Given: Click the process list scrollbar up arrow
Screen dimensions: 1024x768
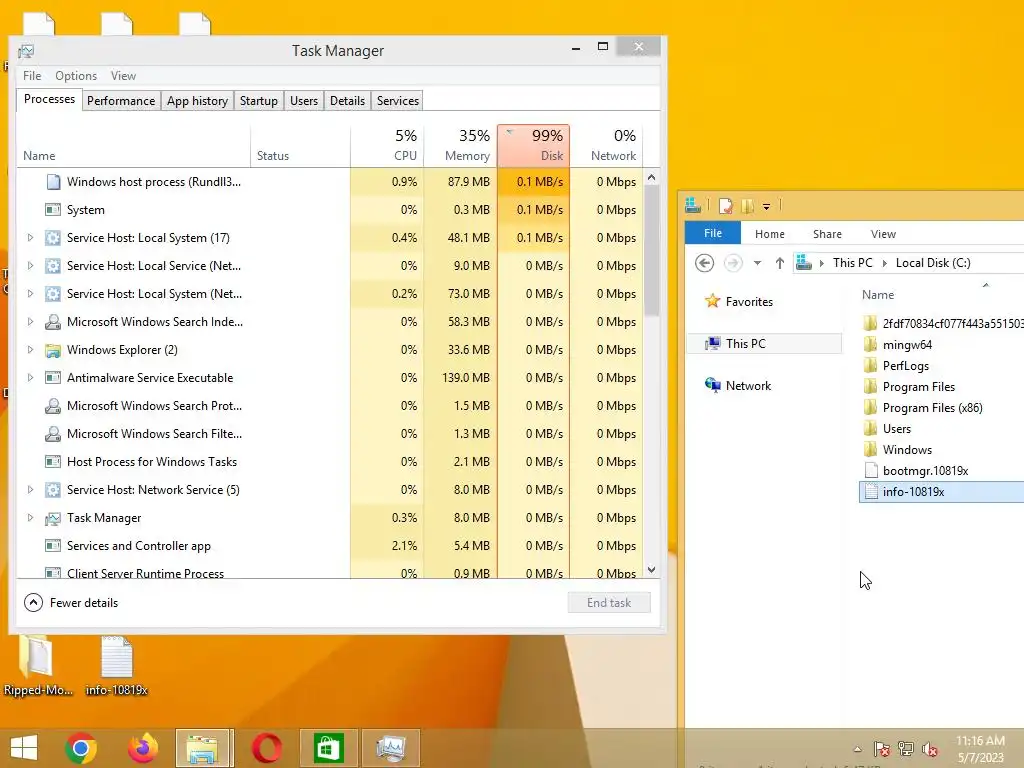Looking at the screenshot, I should click(651, 177).
